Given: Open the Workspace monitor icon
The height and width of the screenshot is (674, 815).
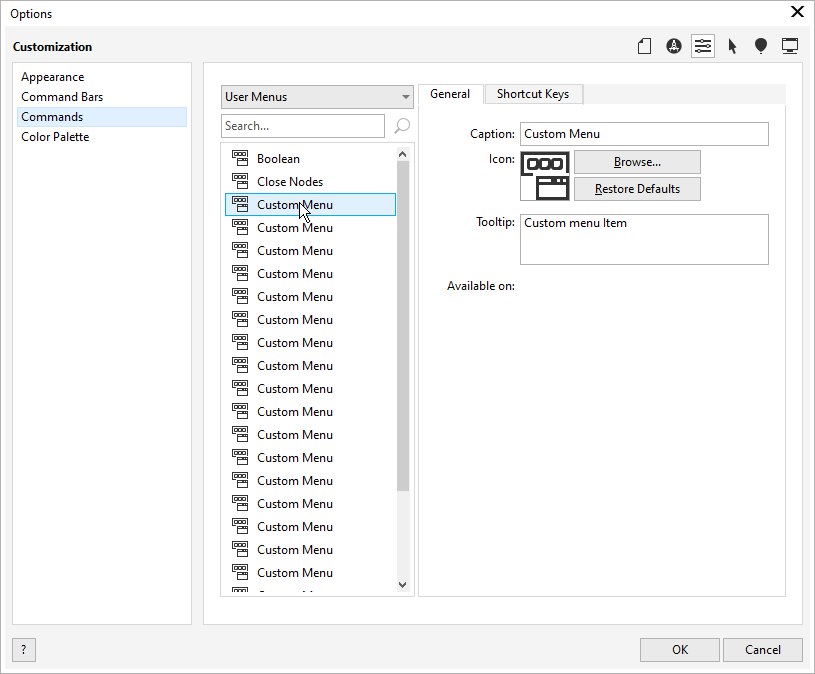Looking at the screenshot, I should [790, 46].
